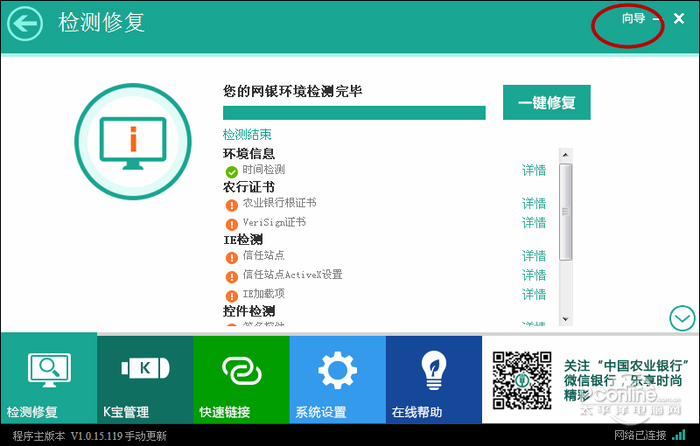Viewport: 700px width, 446px height.
Task: Click the detection progress bar
Action: pyautogui.click(x=354, y=113)
